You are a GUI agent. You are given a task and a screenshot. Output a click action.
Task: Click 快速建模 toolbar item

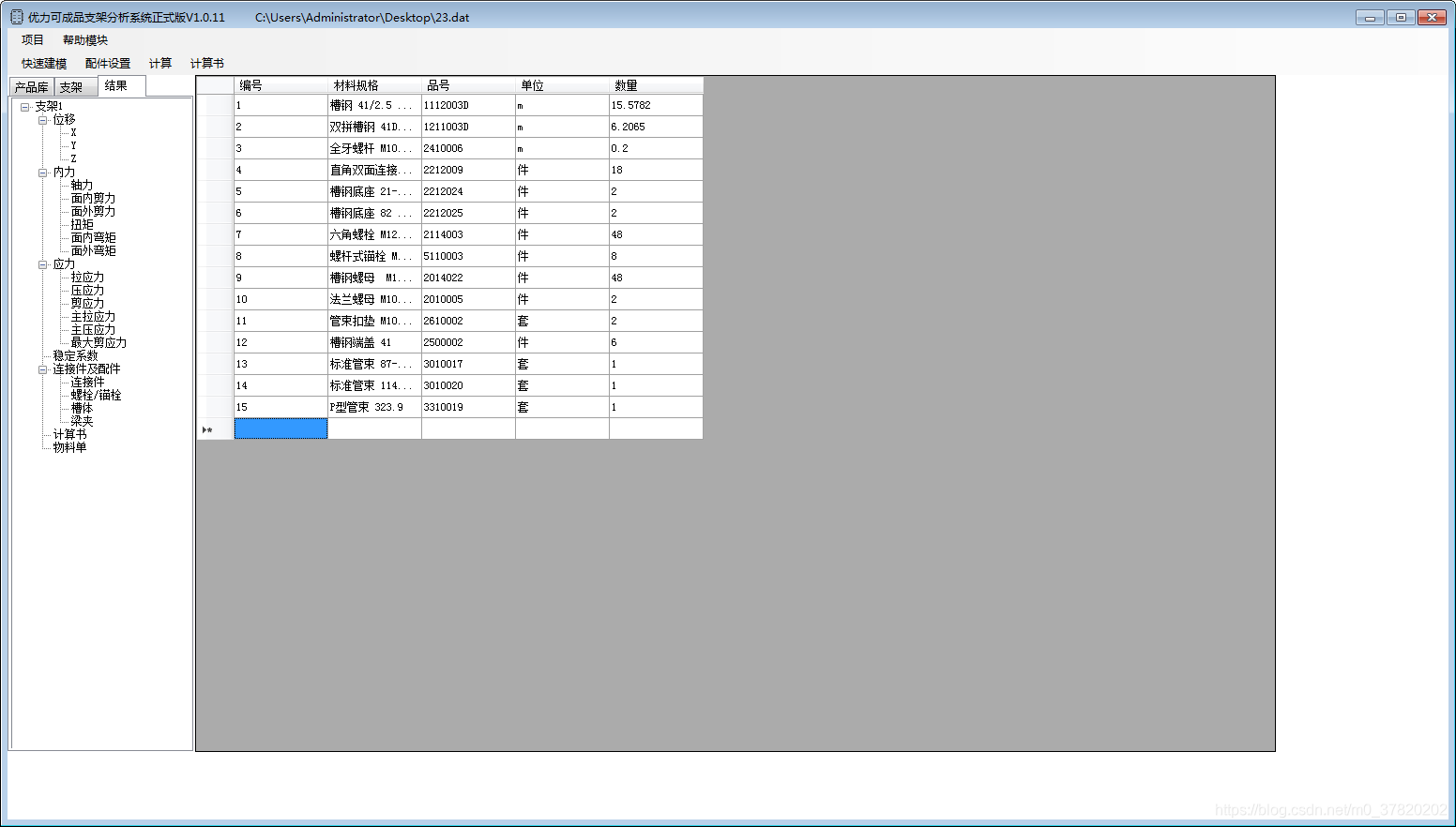point(44,64)
